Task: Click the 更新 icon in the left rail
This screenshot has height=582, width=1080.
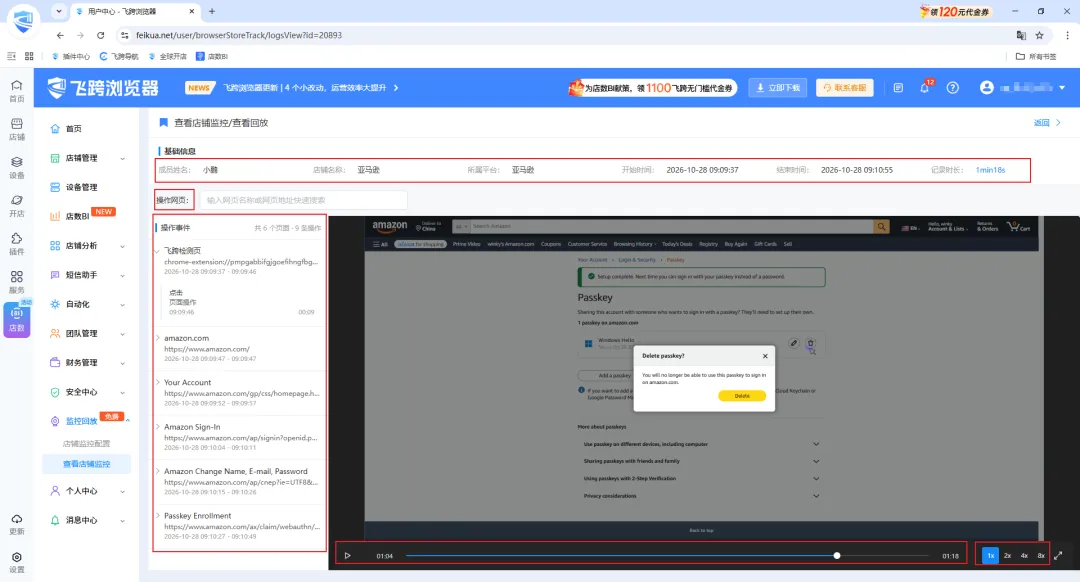Action: click(x=17, y=524)
